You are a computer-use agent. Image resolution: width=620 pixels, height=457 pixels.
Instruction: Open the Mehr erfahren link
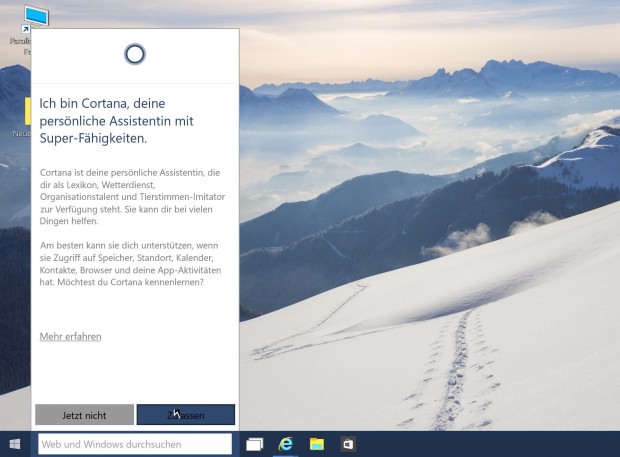(70, 336)
